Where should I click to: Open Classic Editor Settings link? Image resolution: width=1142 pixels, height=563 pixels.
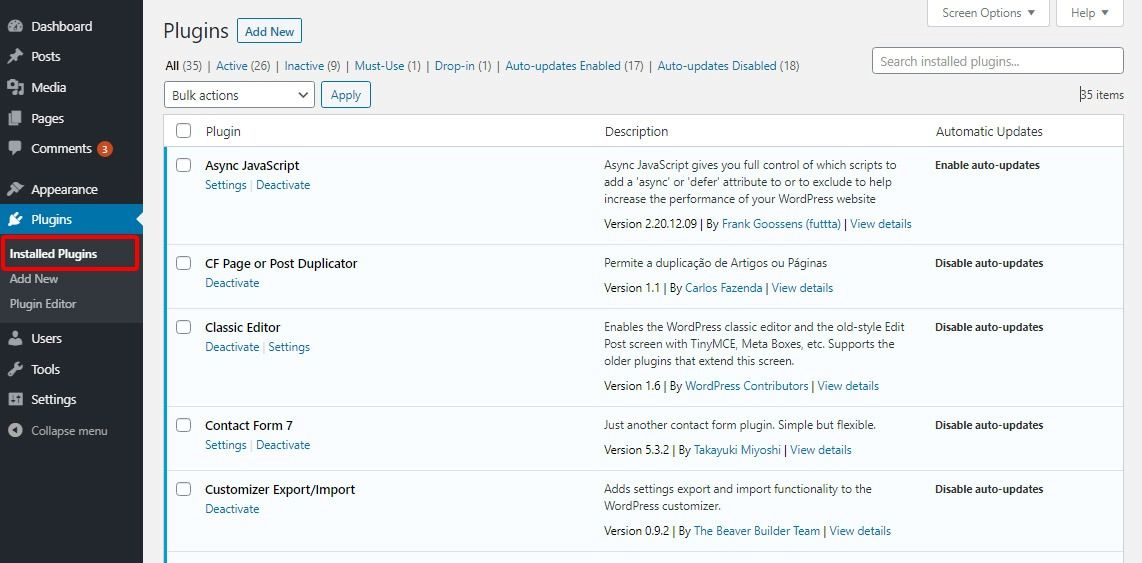click(x=289, y=347)
